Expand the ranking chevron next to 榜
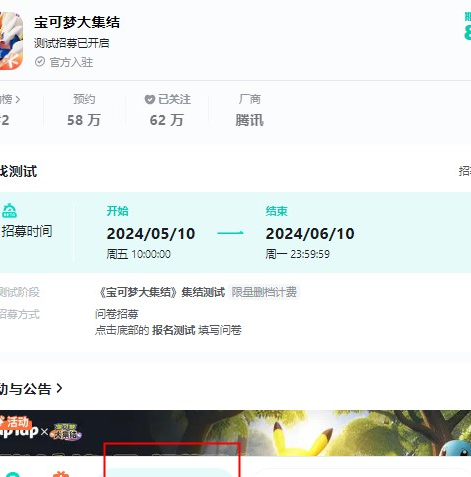 18,99
